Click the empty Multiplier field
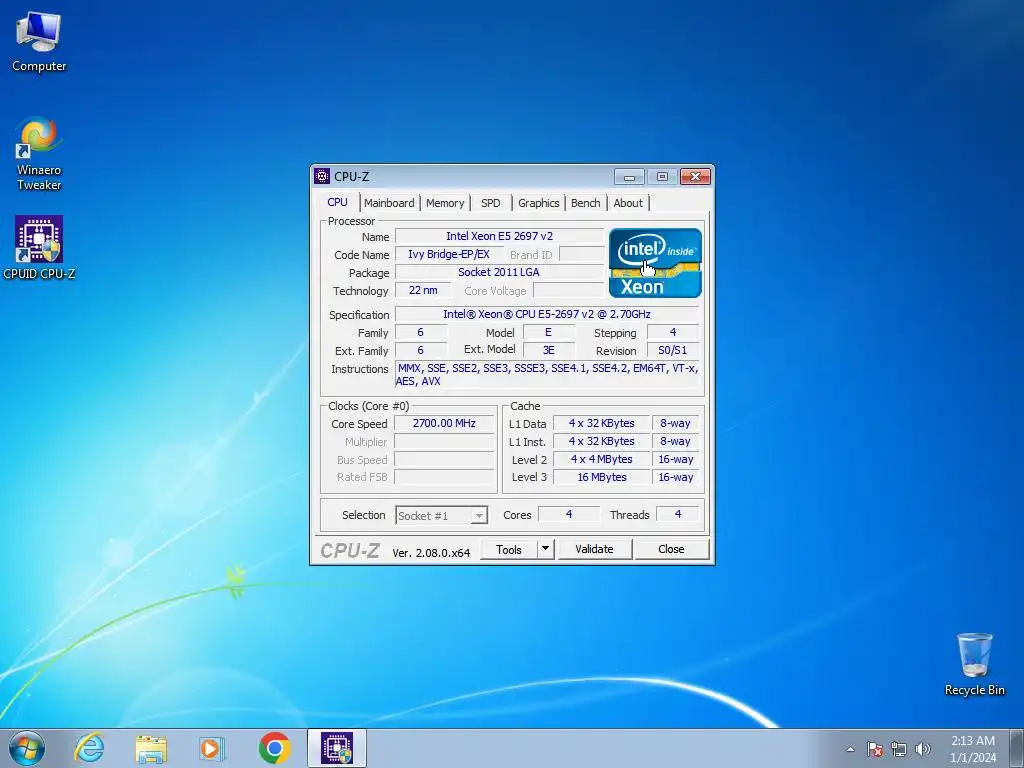This screenshot has height=768, width=1024. tap(444, 441)
